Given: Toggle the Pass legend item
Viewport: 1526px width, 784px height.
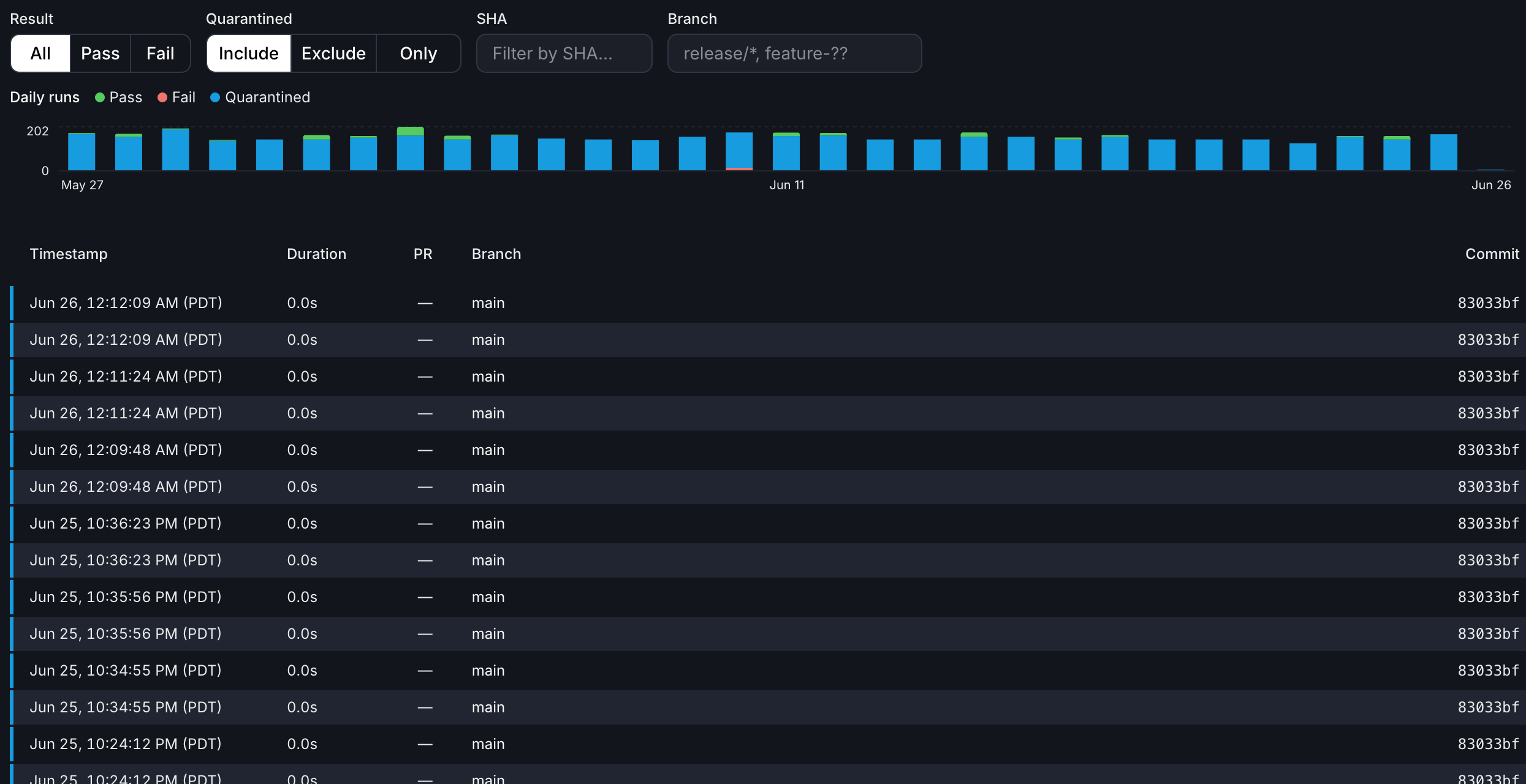Looking at the screenshot, I should pyautogui.click(x=119, y=97).
